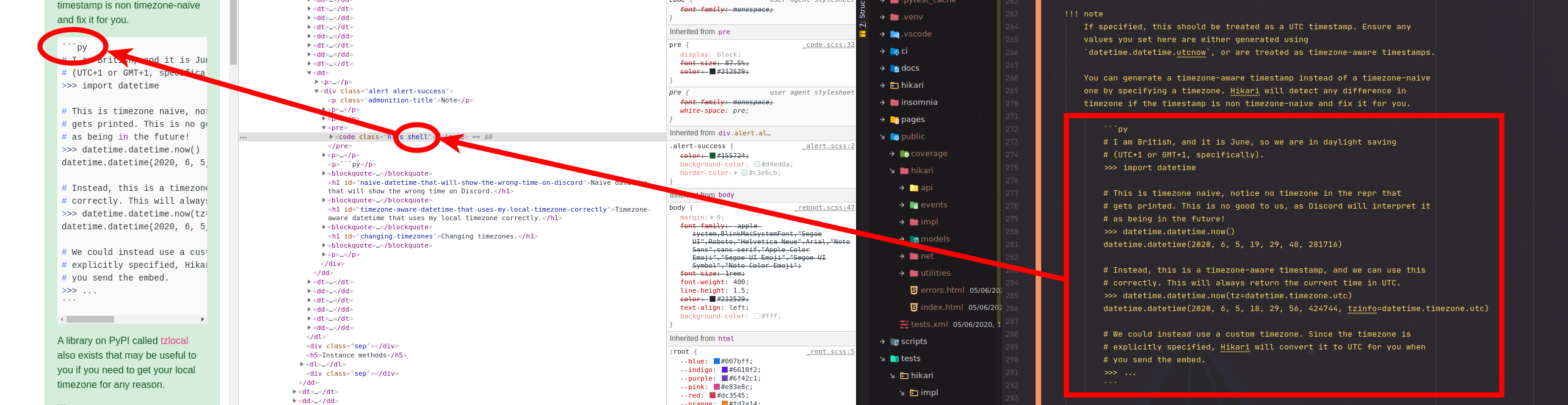The width and height of the screenshot is (1568, 405).
Task: Collapse the public folder arrow
Action: pyautogui.click(x=882, y=137)
